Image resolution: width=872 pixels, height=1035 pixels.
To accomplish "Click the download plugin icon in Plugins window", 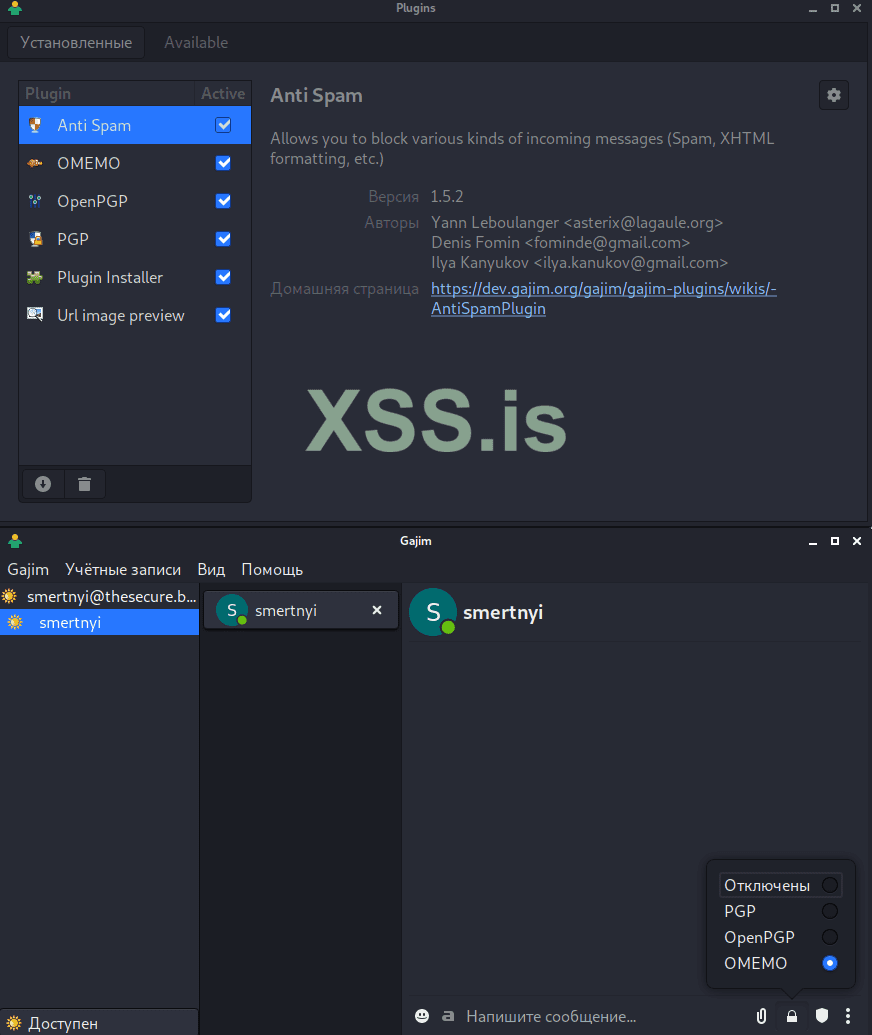I will (x=42, y=483).
